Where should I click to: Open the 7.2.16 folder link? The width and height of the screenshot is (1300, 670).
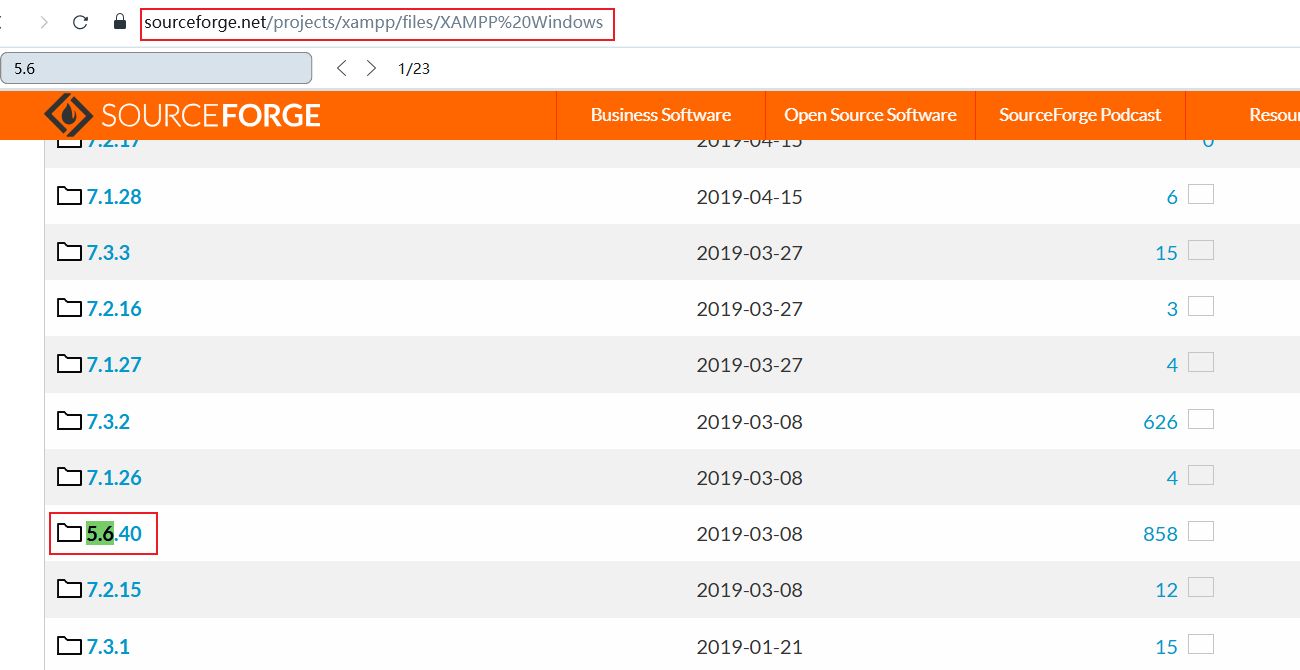click(114, 309)
